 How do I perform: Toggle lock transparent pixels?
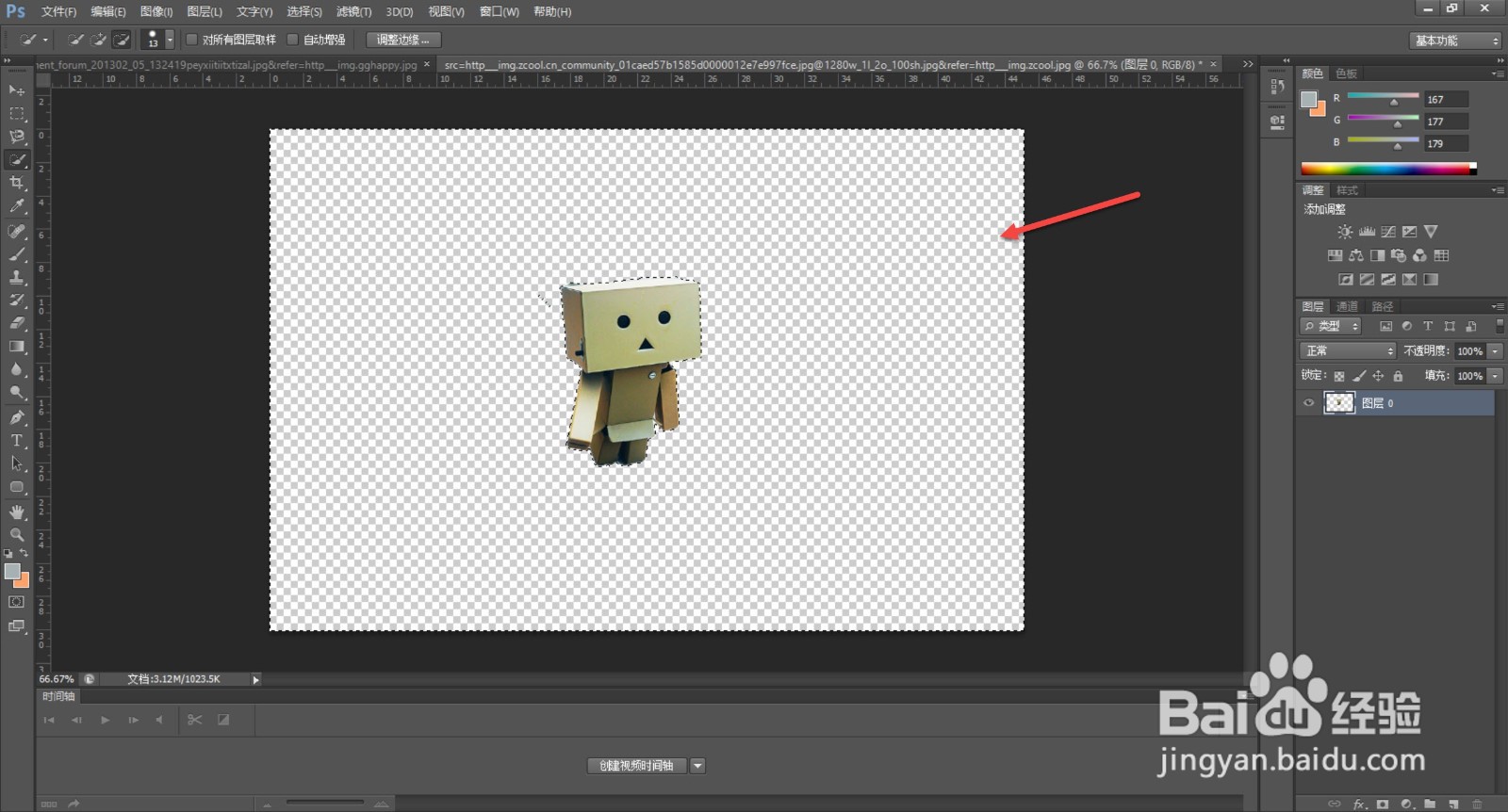pyautogui.click(x=1339, y=376)
